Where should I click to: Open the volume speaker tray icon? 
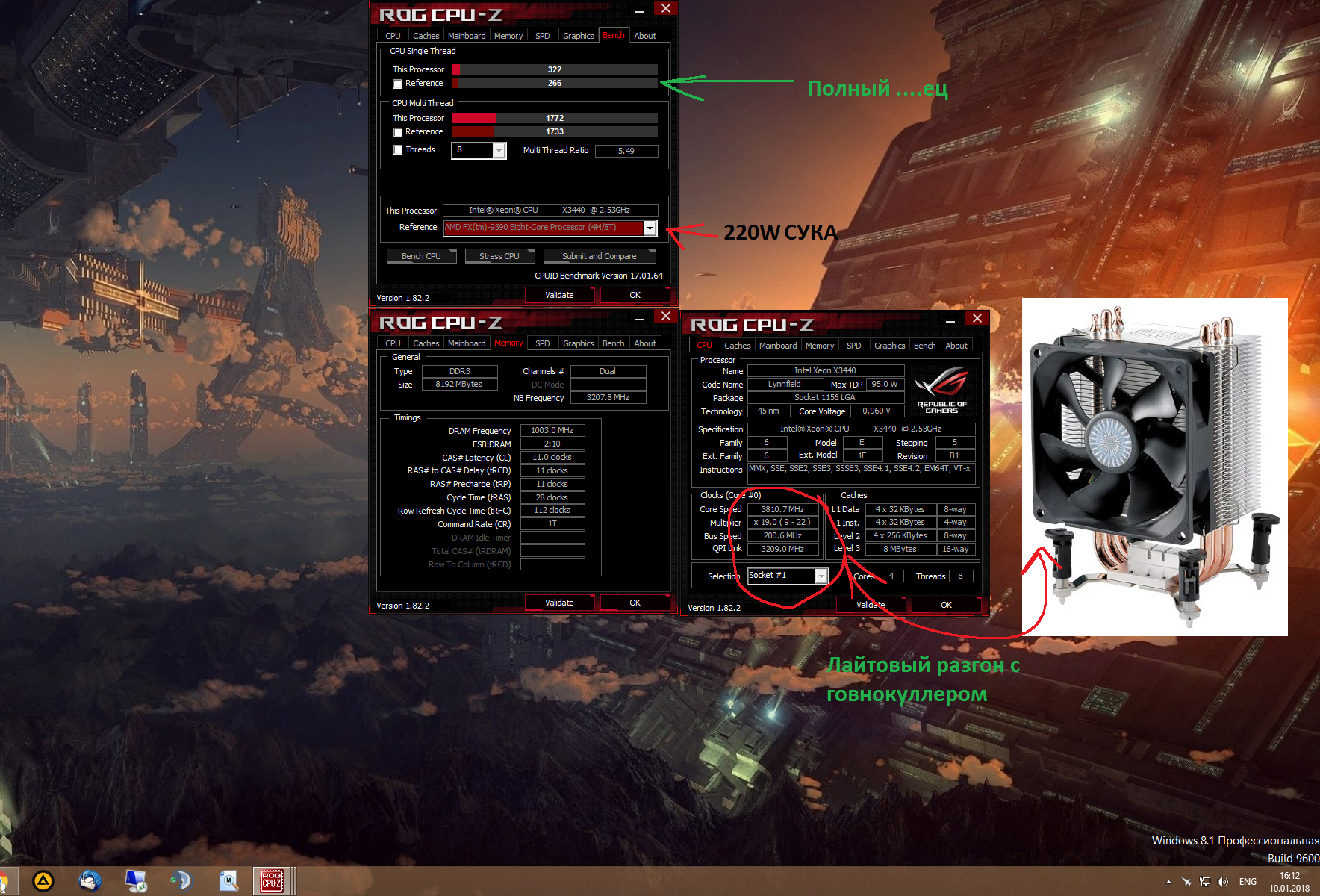pyautogui.click(x=1223, y=882)
